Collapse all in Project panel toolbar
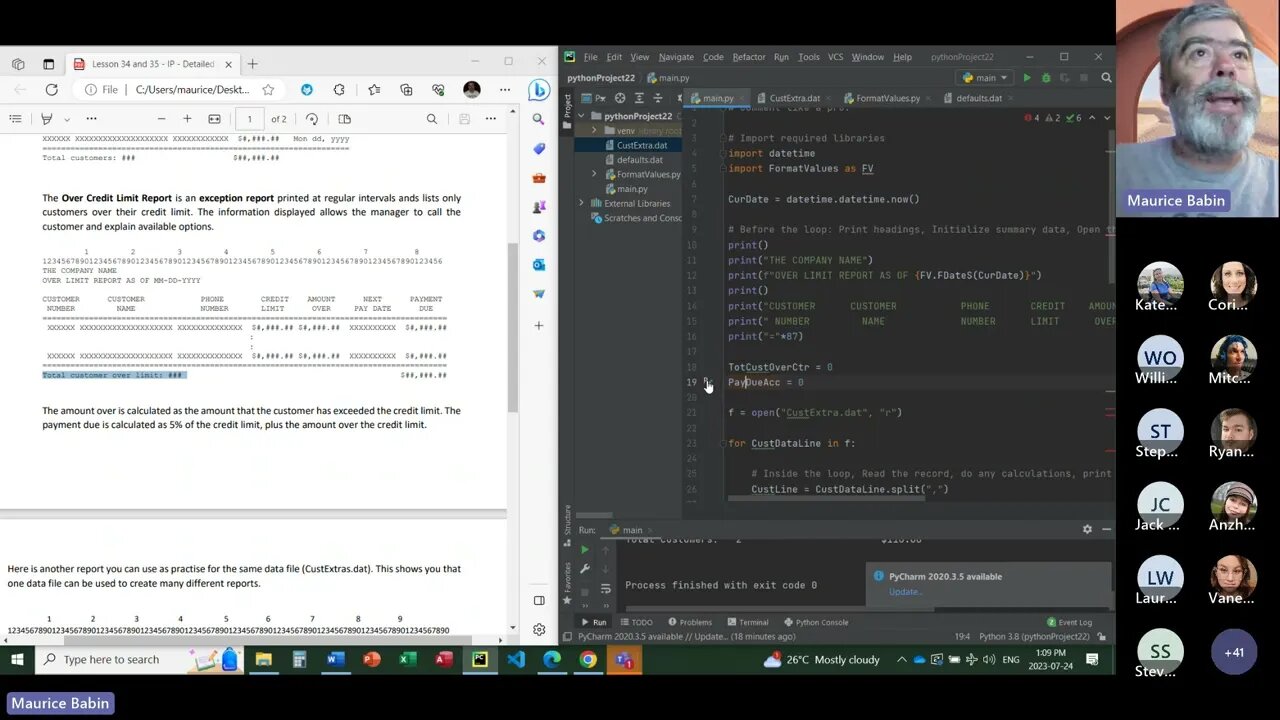 point(657,98)
